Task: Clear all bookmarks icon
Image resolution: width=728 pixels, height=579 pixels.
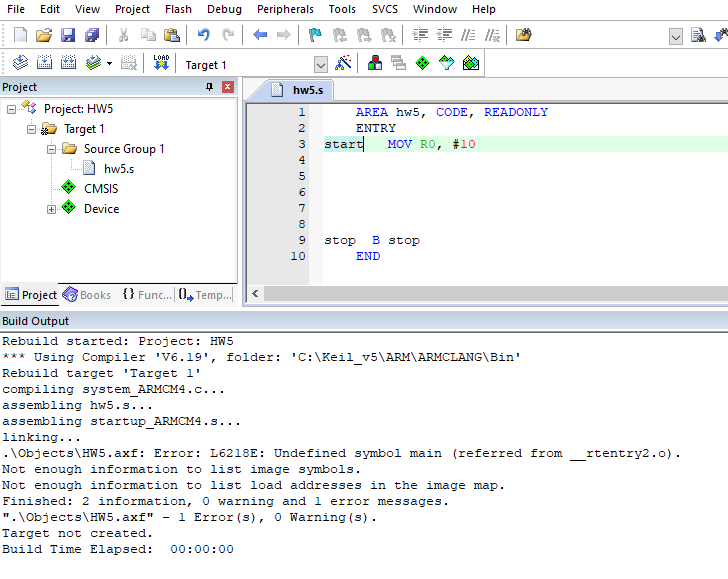Action: [388, 35]
